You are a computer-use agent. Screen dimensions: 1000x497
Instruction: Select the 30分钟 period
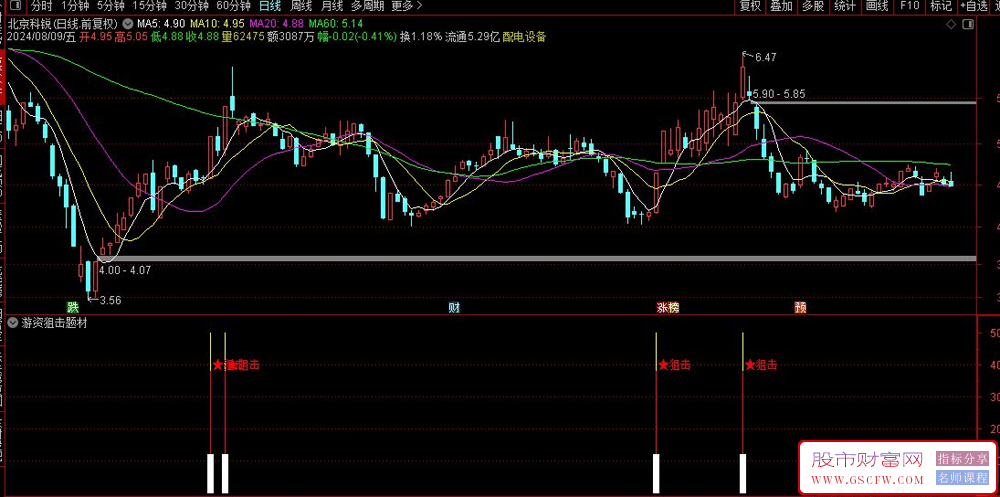[x=191, y=6]
